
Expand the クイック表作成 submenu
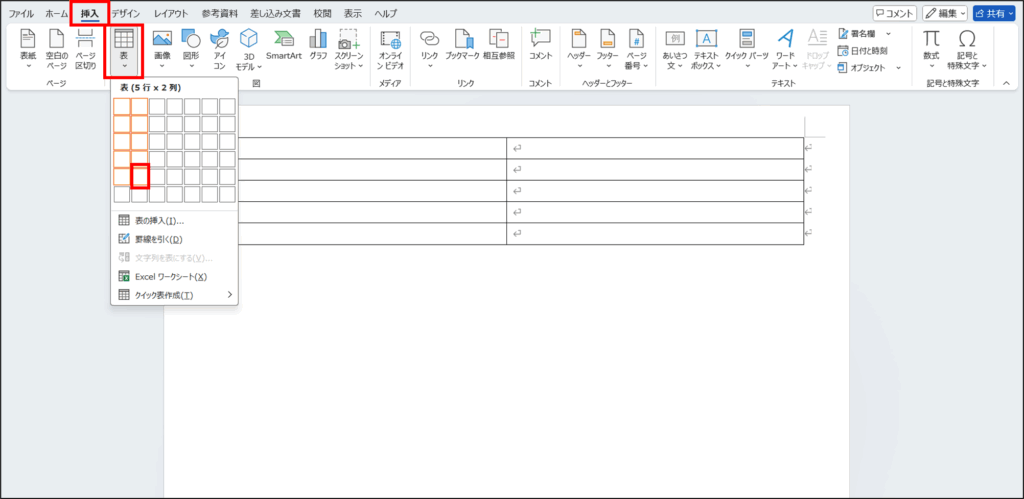click(174, 295)
